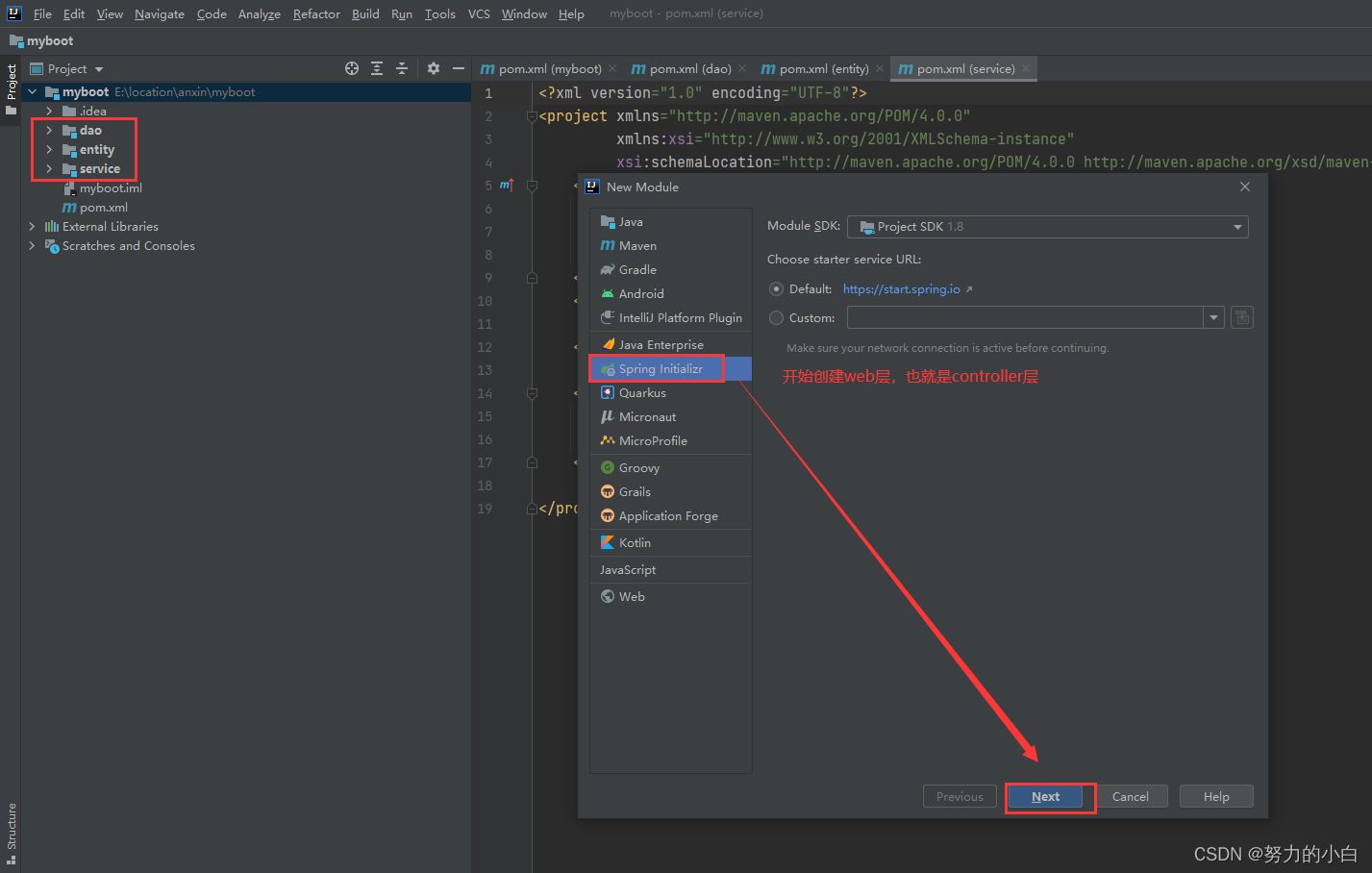Select the Custom starter URL radio button
The image size is (1372, 873).
click(776, 318)
